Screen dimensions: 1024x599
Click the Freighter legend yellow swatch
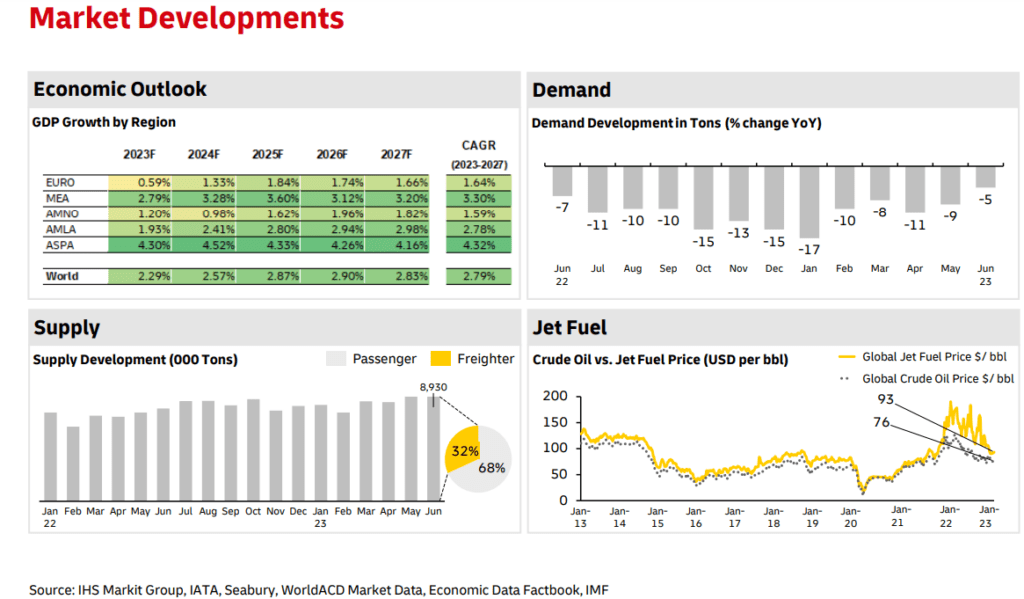[x=441, y=359]
